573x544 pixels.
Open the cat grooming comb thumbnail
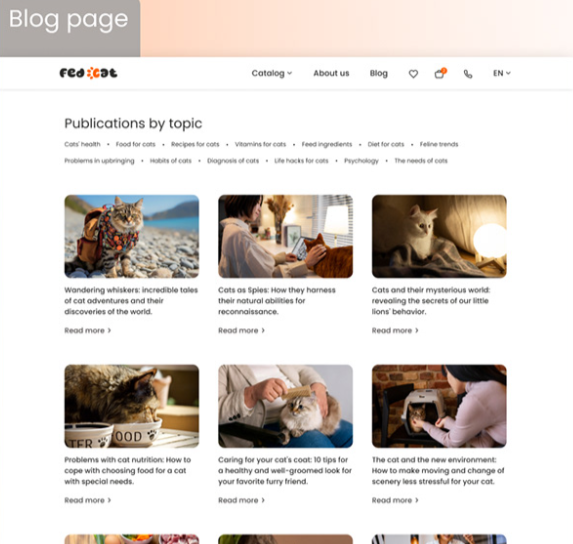point(285,406)
